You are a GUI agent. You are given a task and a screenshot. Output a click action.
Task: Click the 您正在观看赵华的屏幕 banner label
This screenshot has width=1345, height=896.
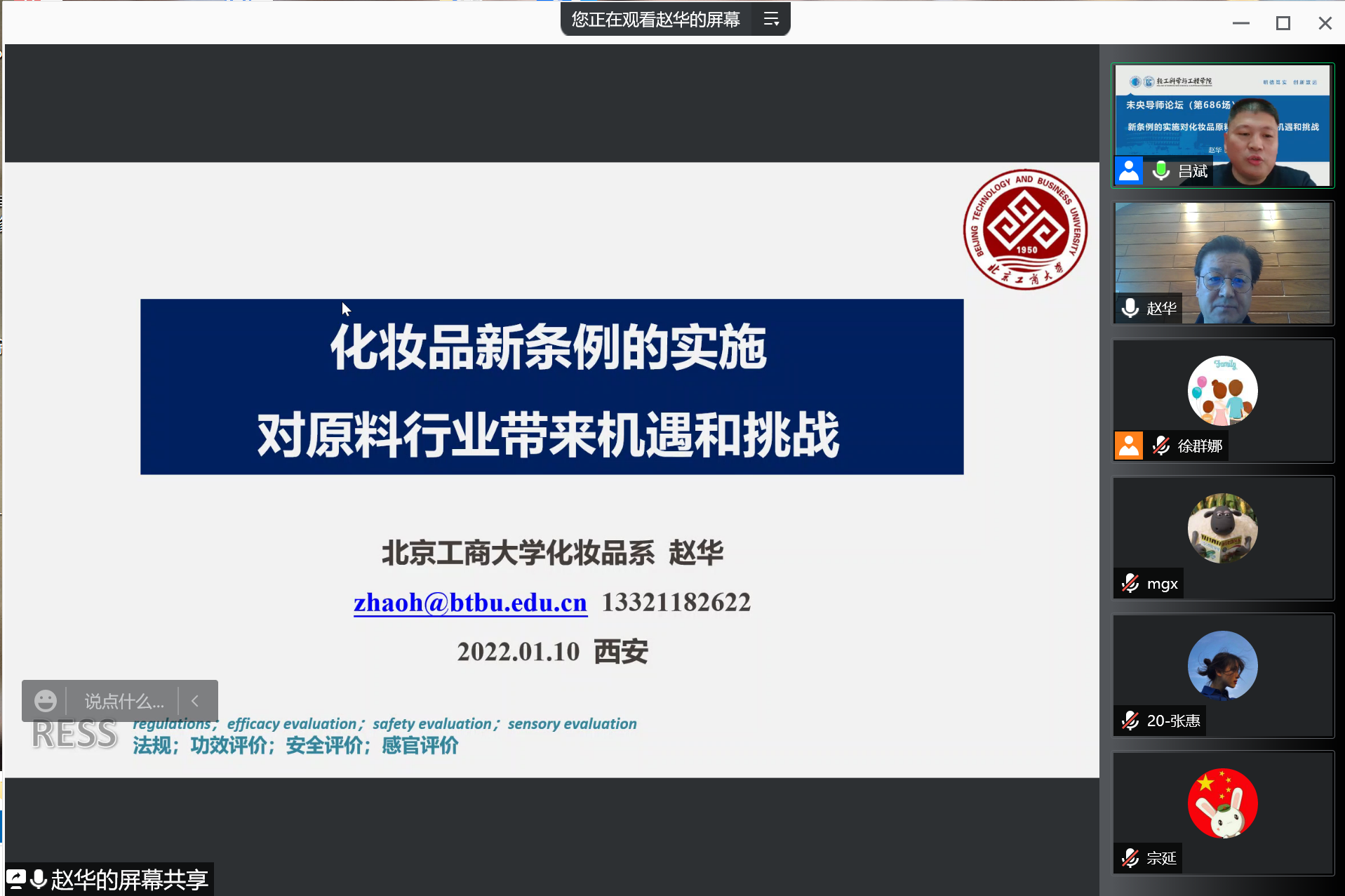pos(655,20)
